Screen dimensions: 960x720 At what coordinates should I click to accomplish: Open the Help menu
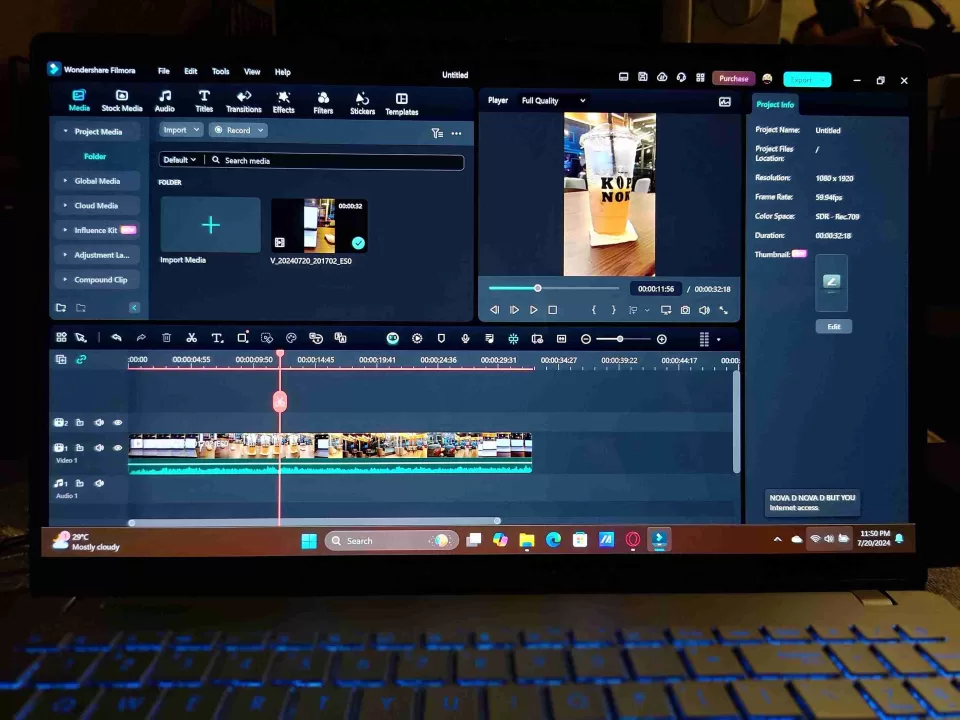(283, 72)
